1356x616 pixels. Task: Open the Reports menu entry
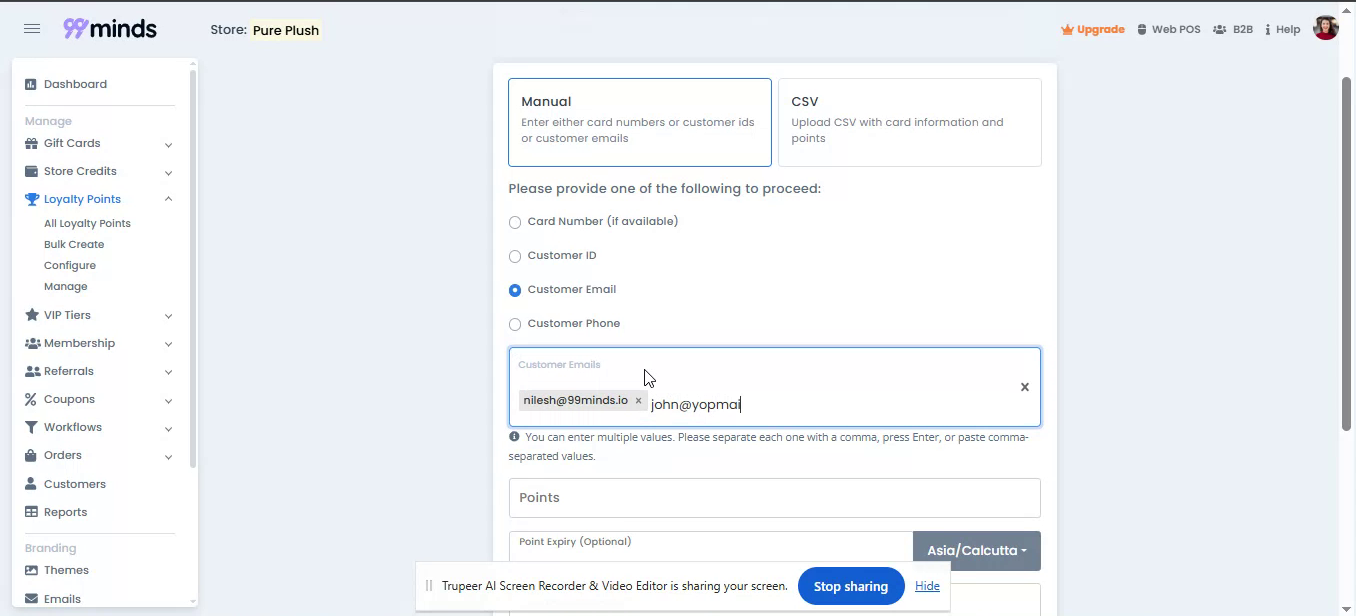pos(57,512)
